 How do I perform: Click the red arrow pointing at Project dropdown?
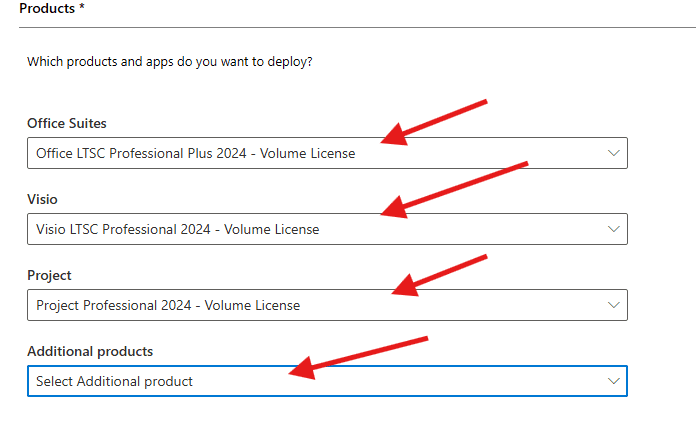click(x=438, y=274)
